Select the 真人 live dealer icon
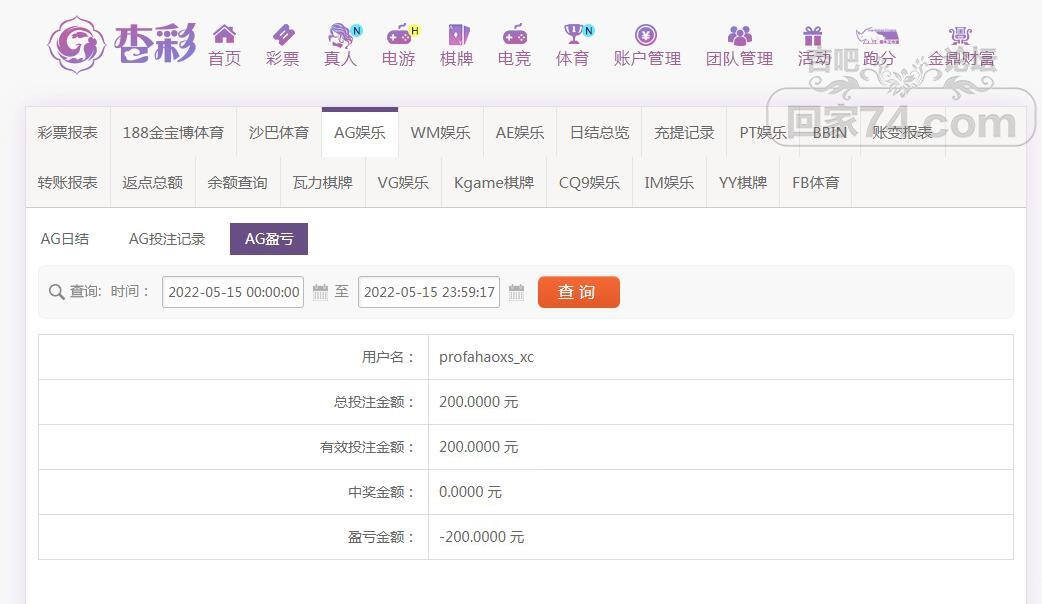The height and width of the screenshot is (604, 1042). [x=341, y=35]
